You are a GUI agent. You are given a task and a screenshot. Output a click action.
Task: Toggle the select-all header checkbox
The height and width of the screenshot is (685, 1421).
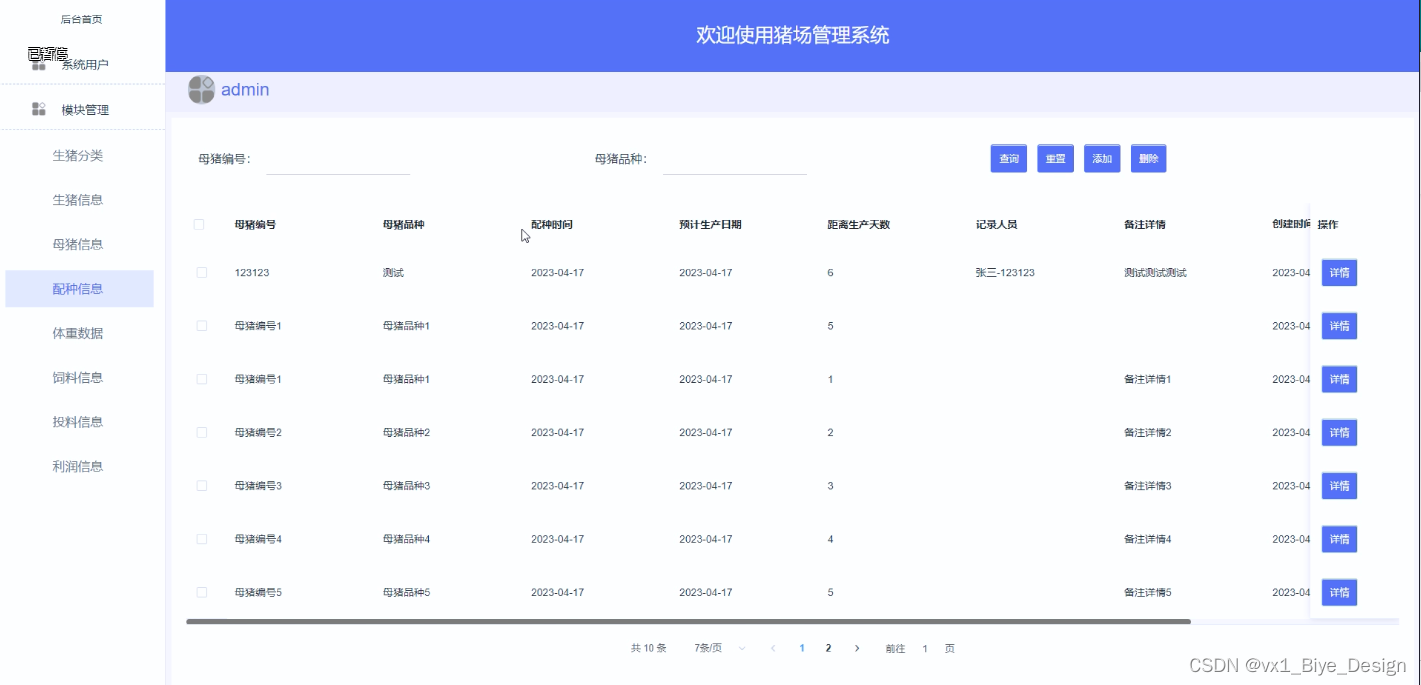click(x=199, y=225)
